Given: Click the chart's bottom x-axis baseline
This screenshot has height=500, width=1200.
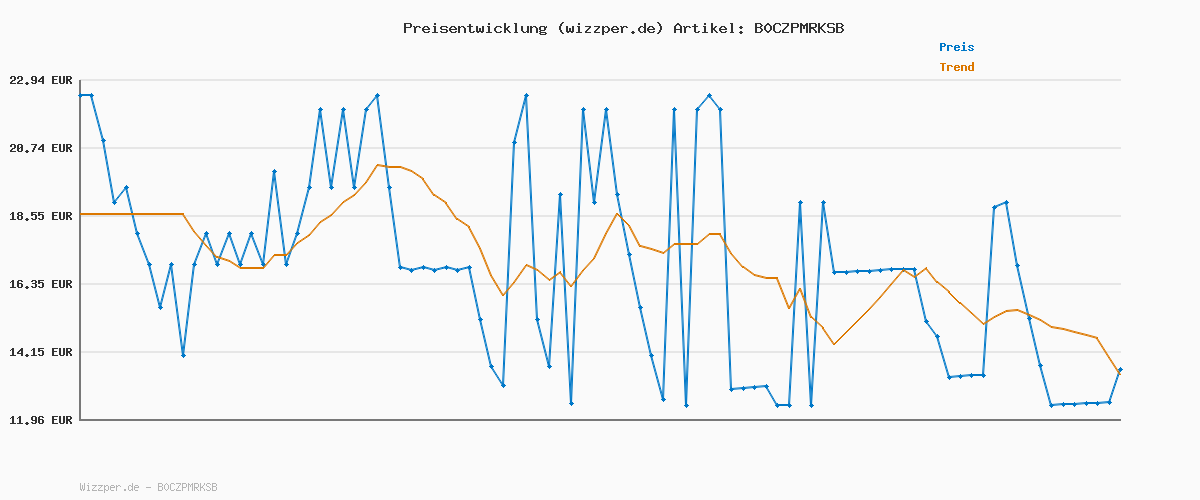Looking at the screenshot, I should pyautogui.click(x=600, y=420).
